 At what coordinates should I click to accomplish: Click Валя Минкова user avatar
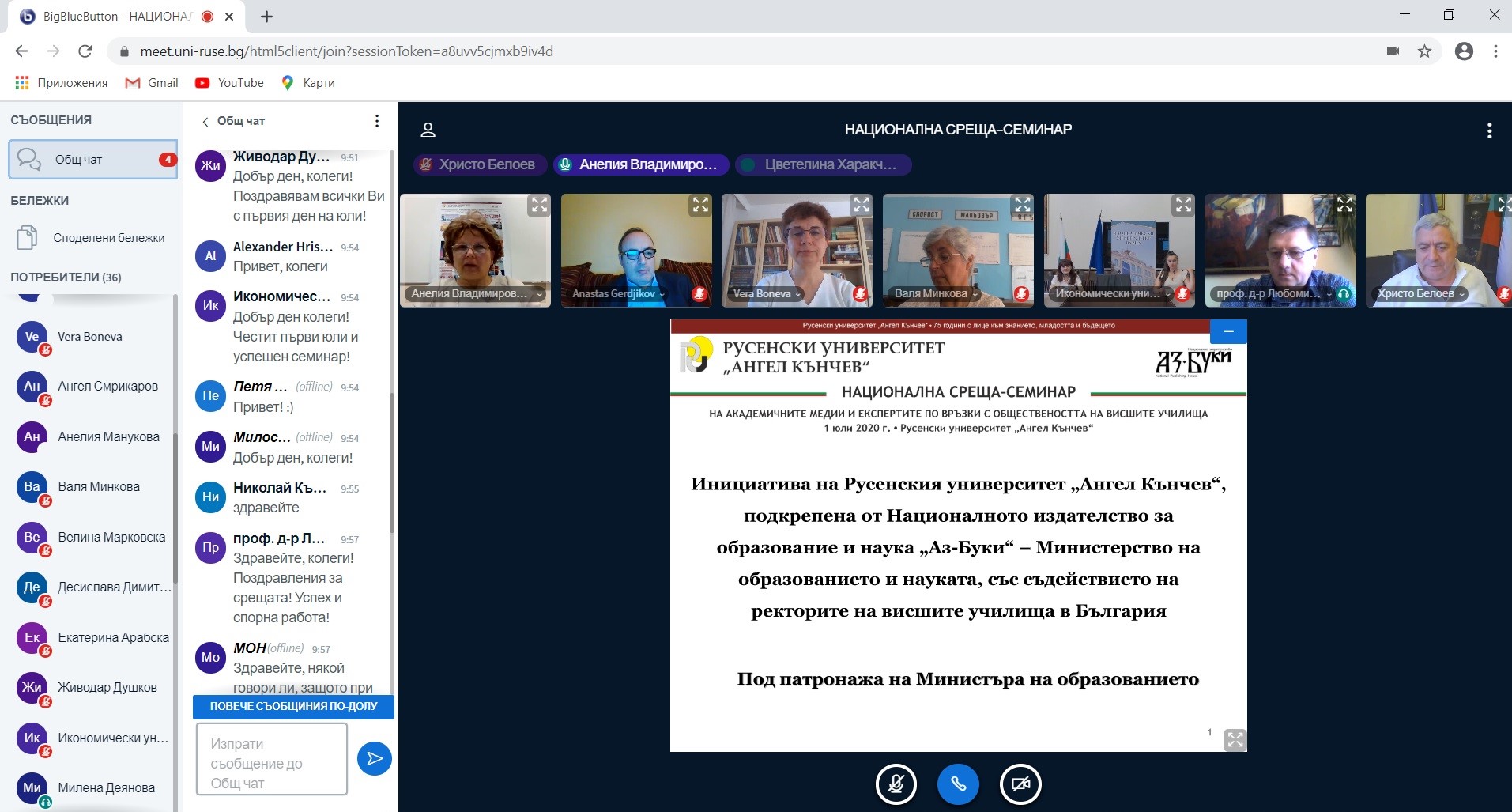pos(32,487)
